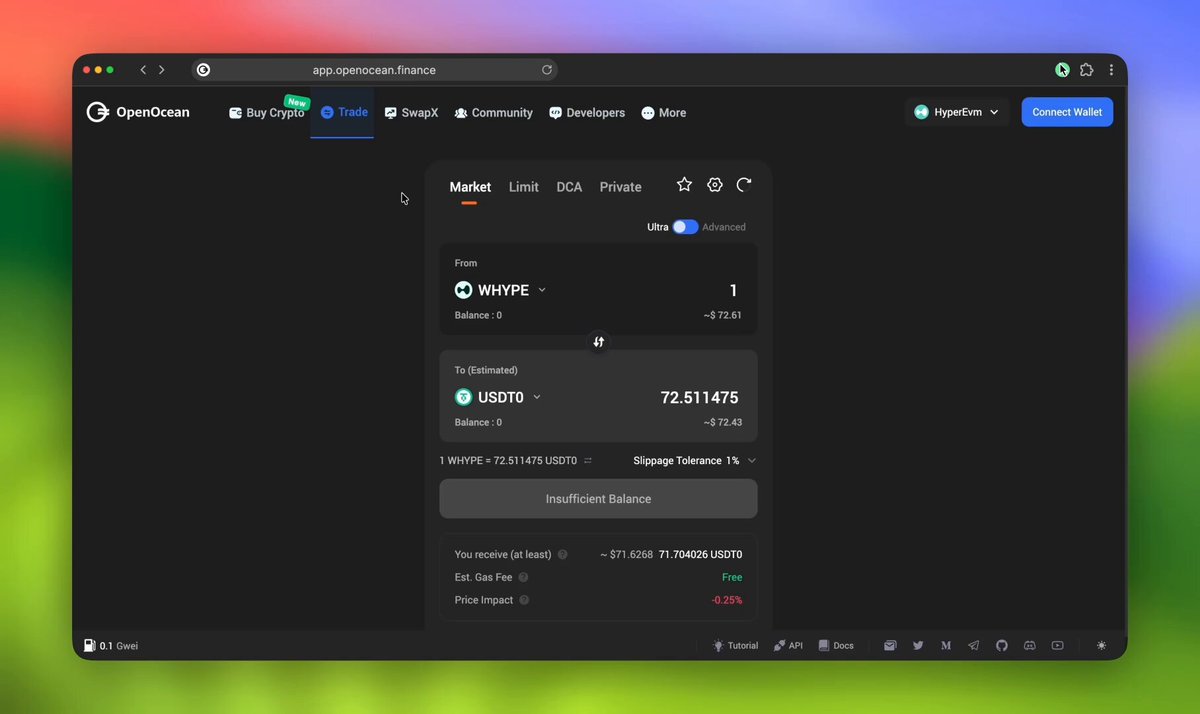Open the browser extensions puzzle icon
The height and width of the screenshot is (714, 1200).
(x=1087, y=70)
